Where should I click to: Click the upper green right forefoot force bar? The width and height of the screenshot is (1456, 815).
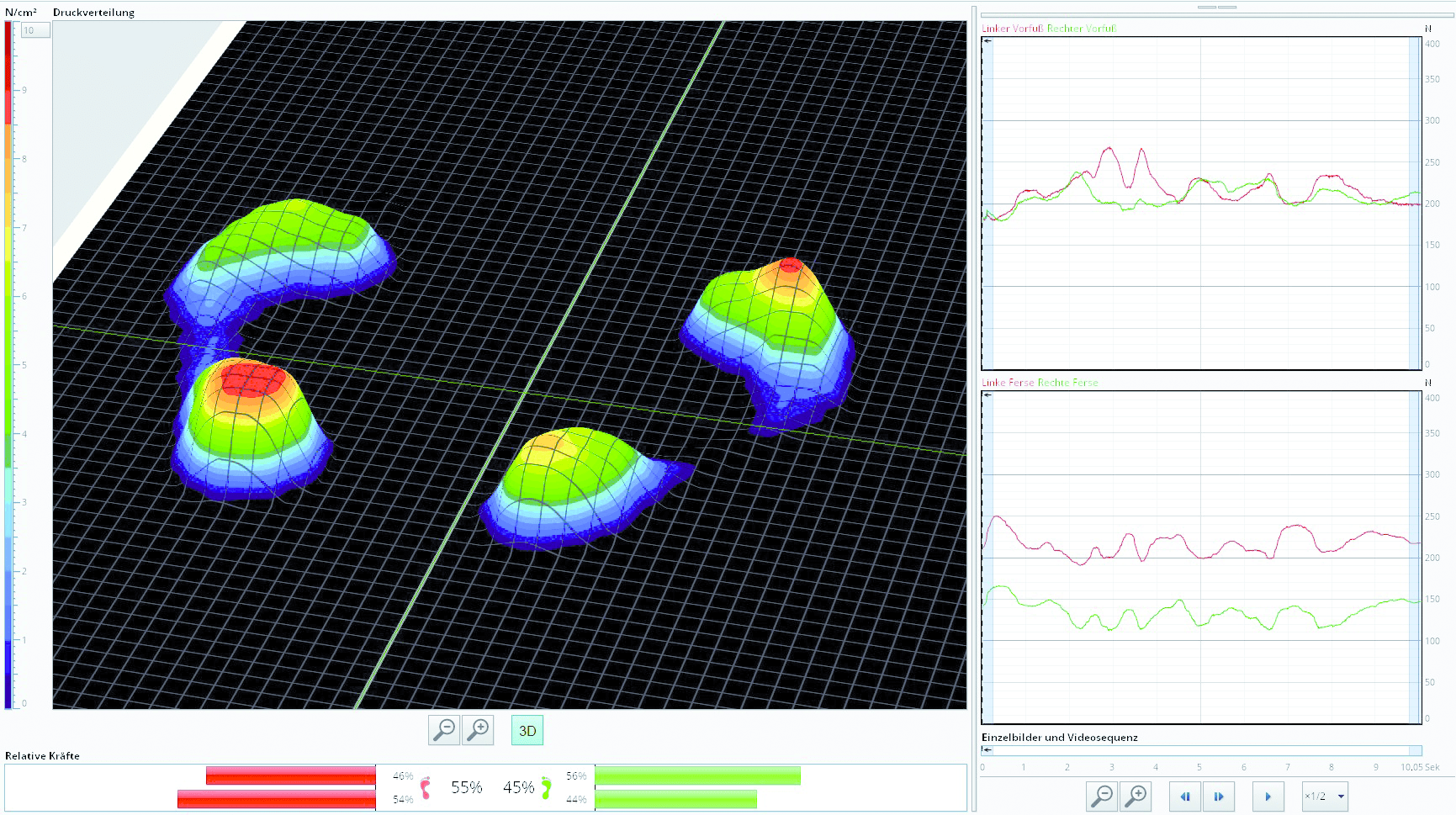(697, 775)
